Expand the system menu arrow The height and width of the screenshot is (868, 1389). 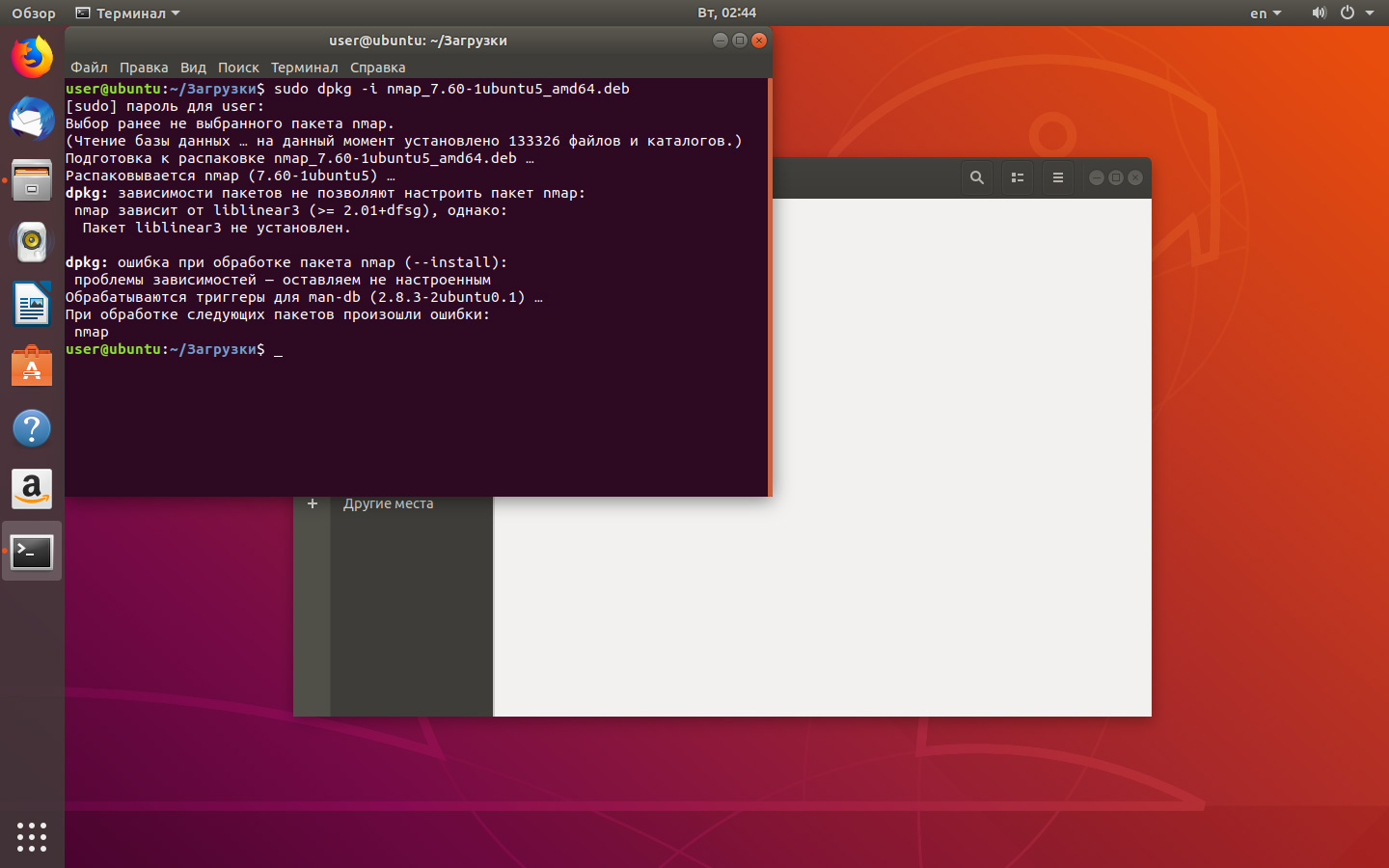1370,13
